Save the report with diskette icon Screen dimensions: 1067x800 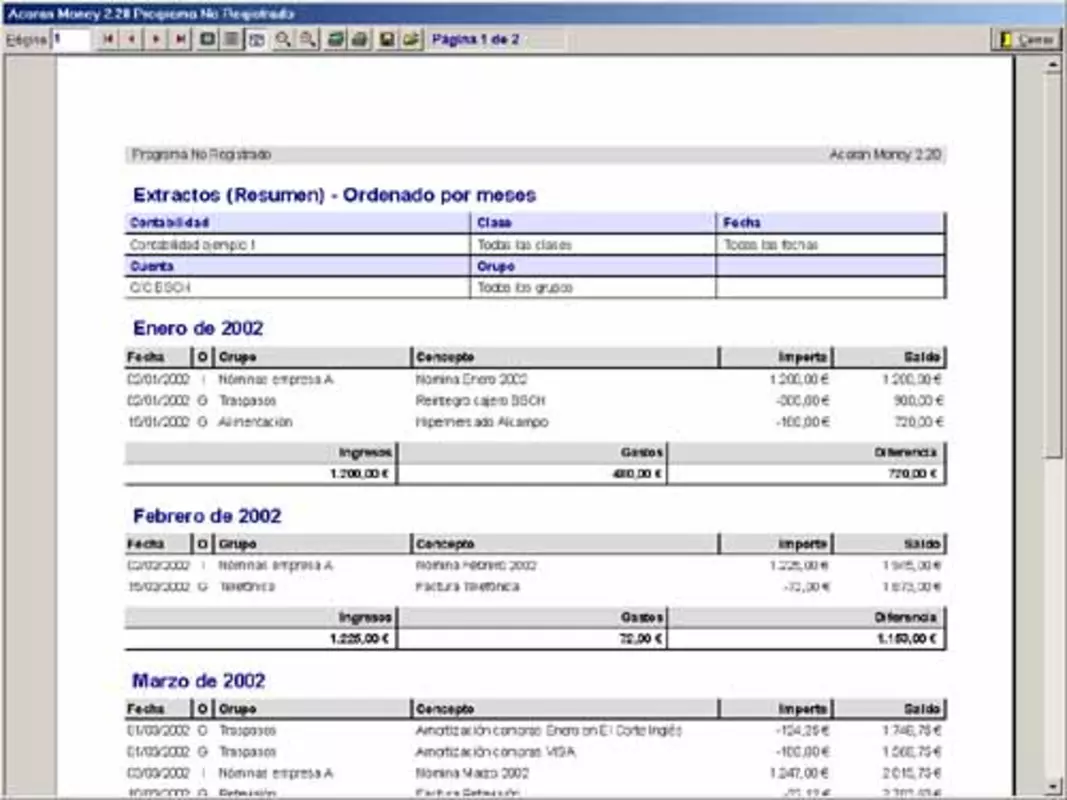tap(387, 39)
